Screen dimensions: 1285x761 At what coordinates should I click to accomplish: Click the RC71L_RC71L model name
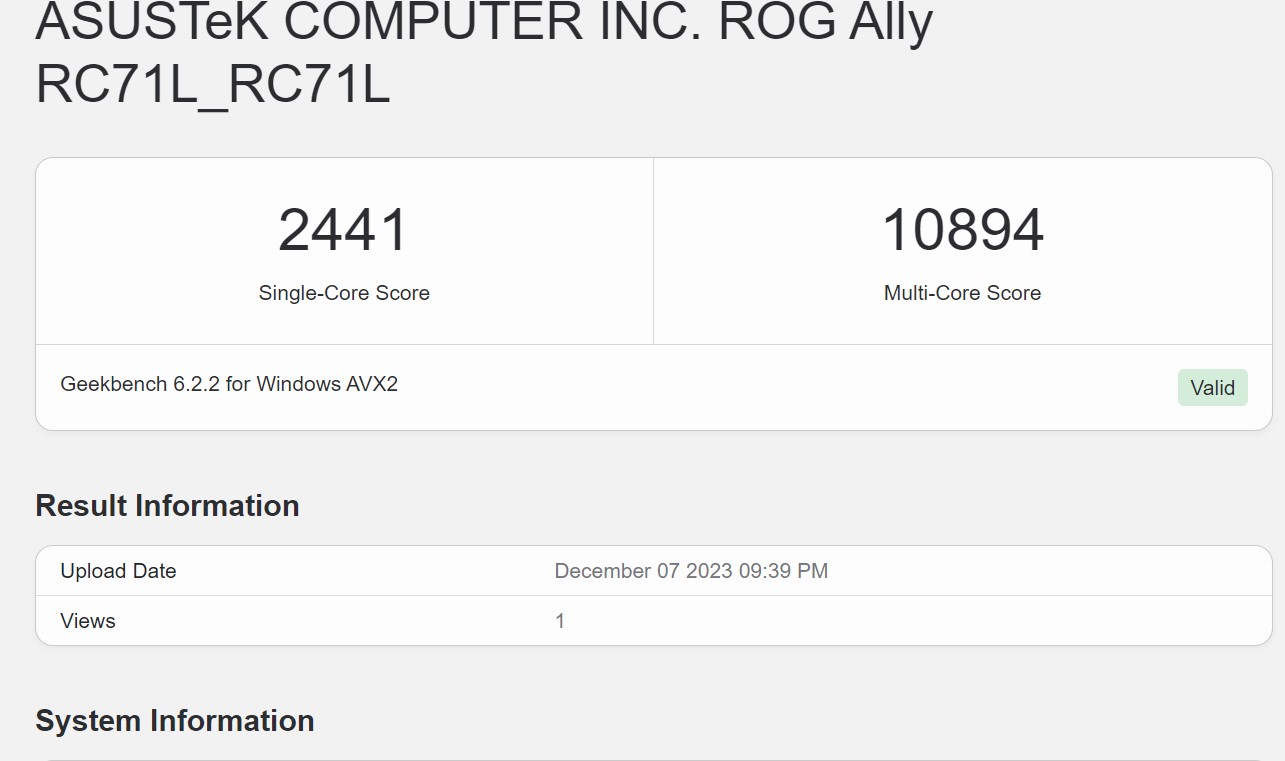tap(212, 86)
